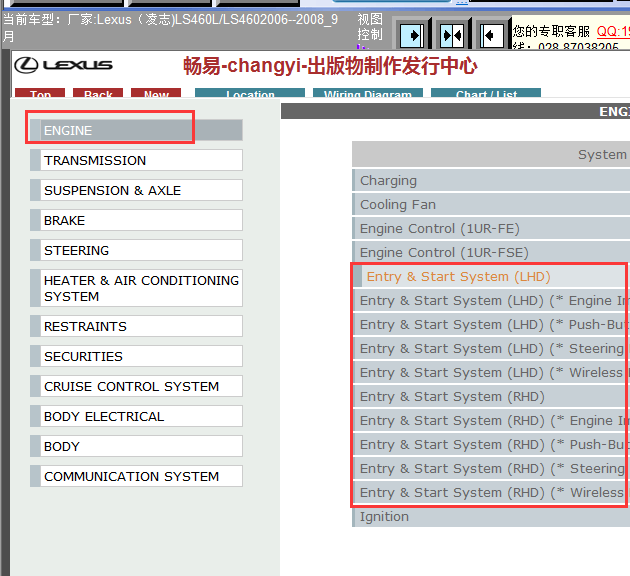
Task: Select CRUISE CONTROL SYSTEM category
Action: click(x=136, y=386)
